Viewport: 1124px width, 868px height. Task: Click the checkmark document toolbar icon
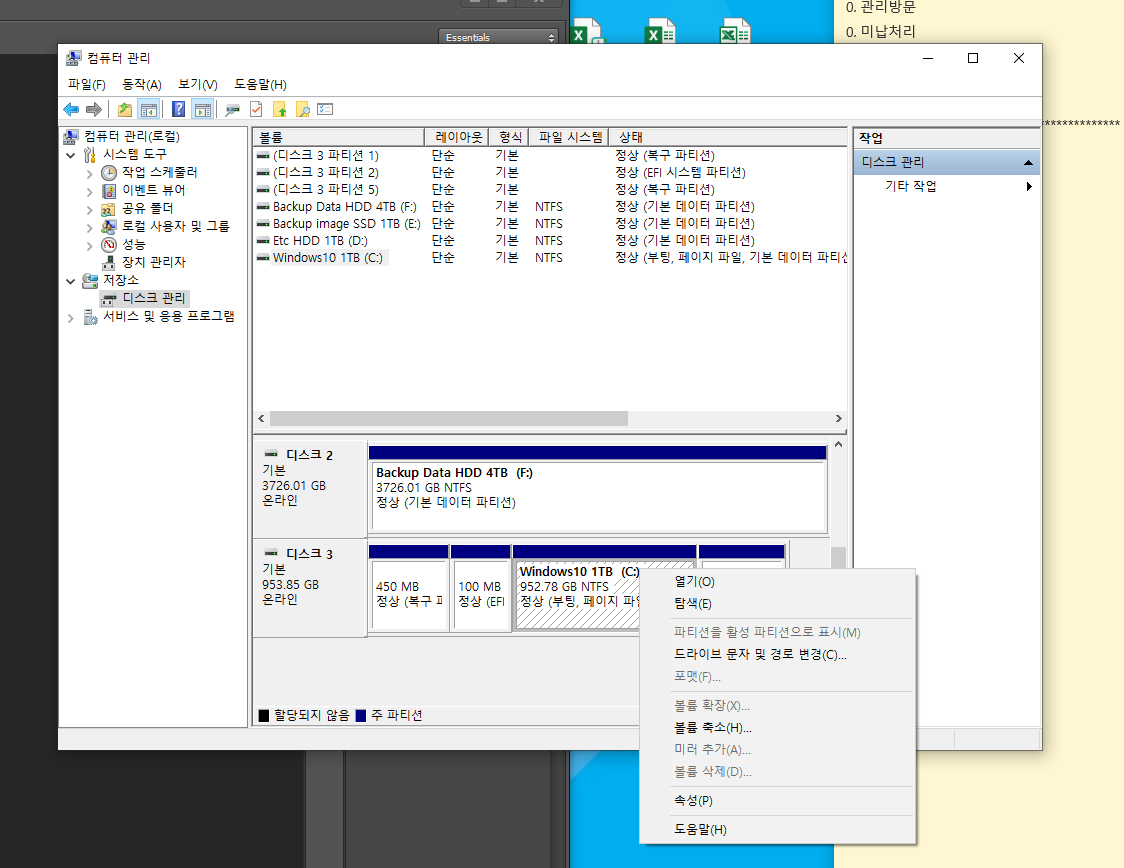pos(256,110)
